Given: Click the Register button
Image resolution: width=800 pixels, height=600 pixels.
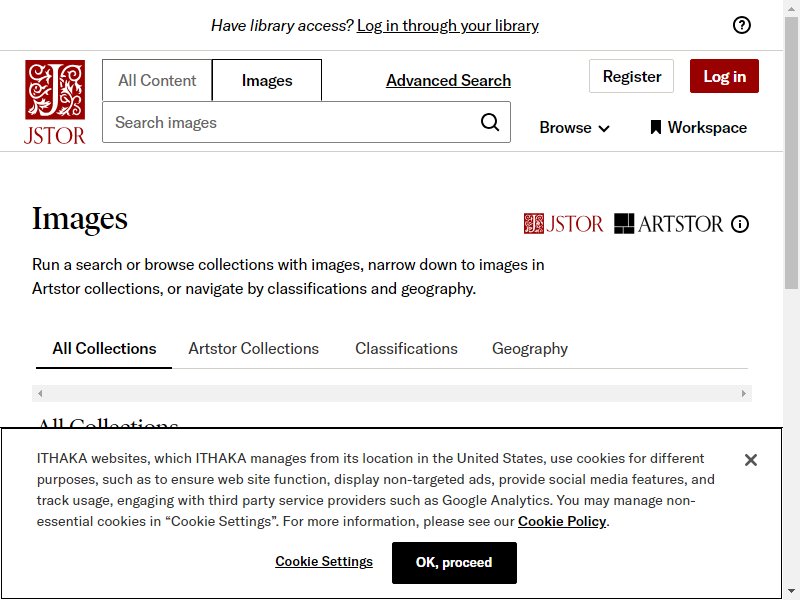Looking at the screenshot, I should point(631,76).
